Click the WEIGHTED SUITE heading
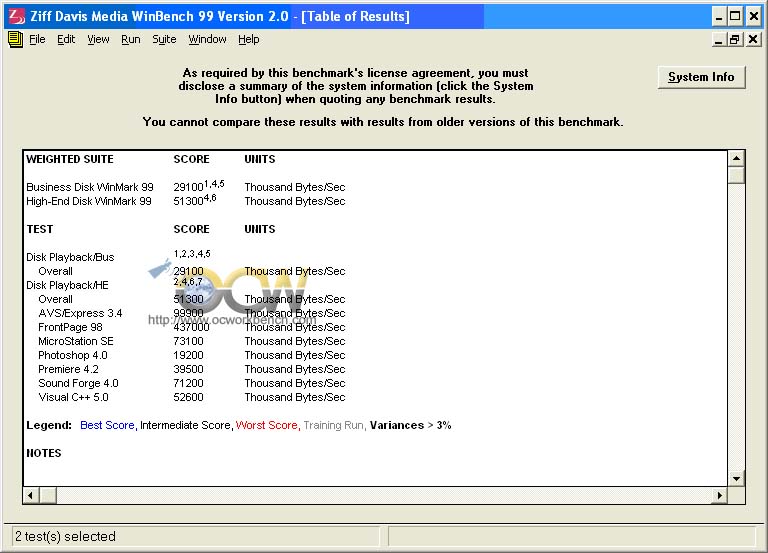 [70, 159]
